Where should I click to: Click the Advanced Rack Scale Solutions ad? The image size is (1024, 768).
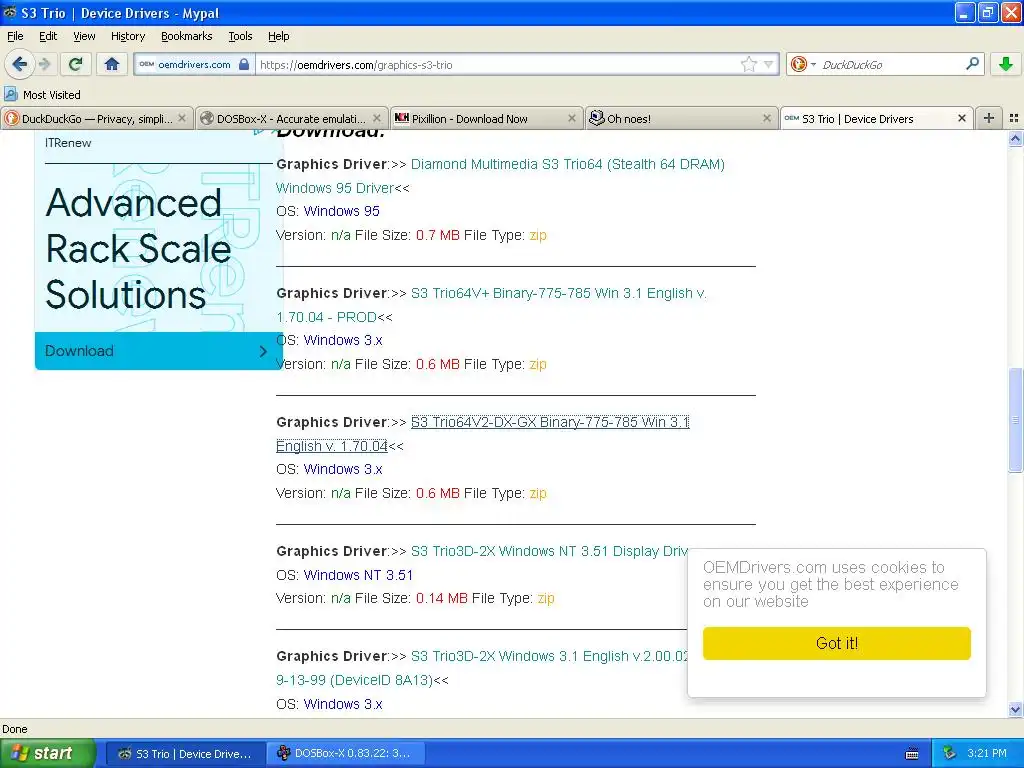tap(138, 249)
